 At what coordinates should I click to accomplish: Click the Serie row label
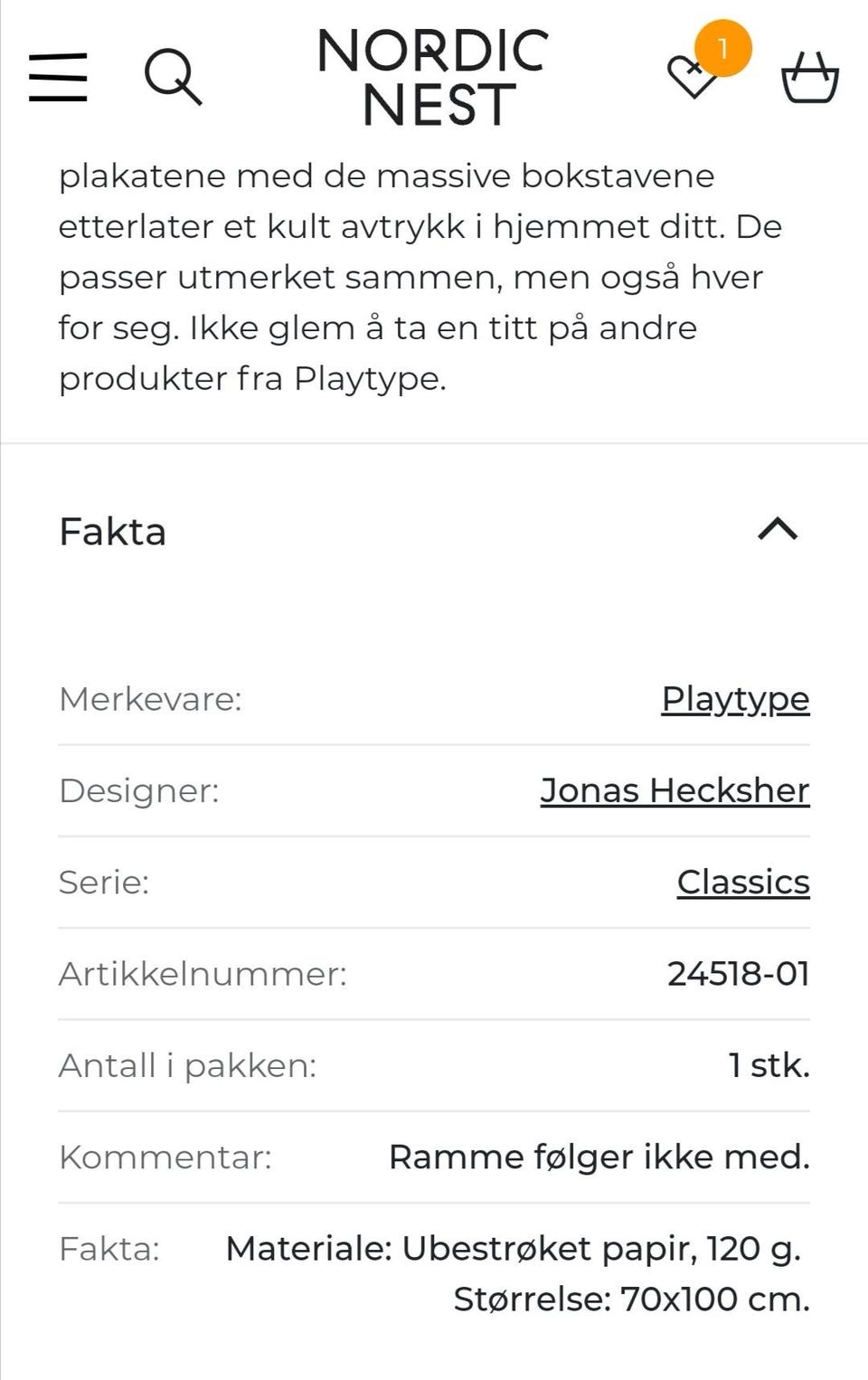click(104, 882)
